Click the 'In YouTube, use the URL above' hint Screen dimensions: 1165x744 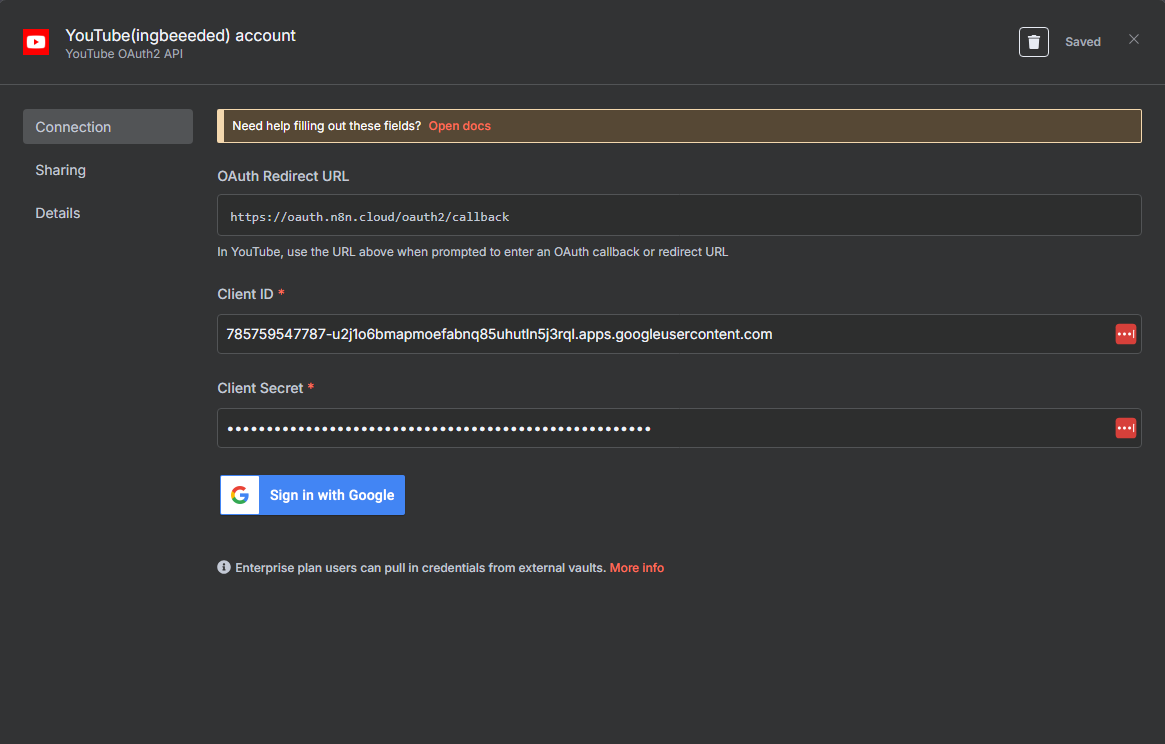473,252
